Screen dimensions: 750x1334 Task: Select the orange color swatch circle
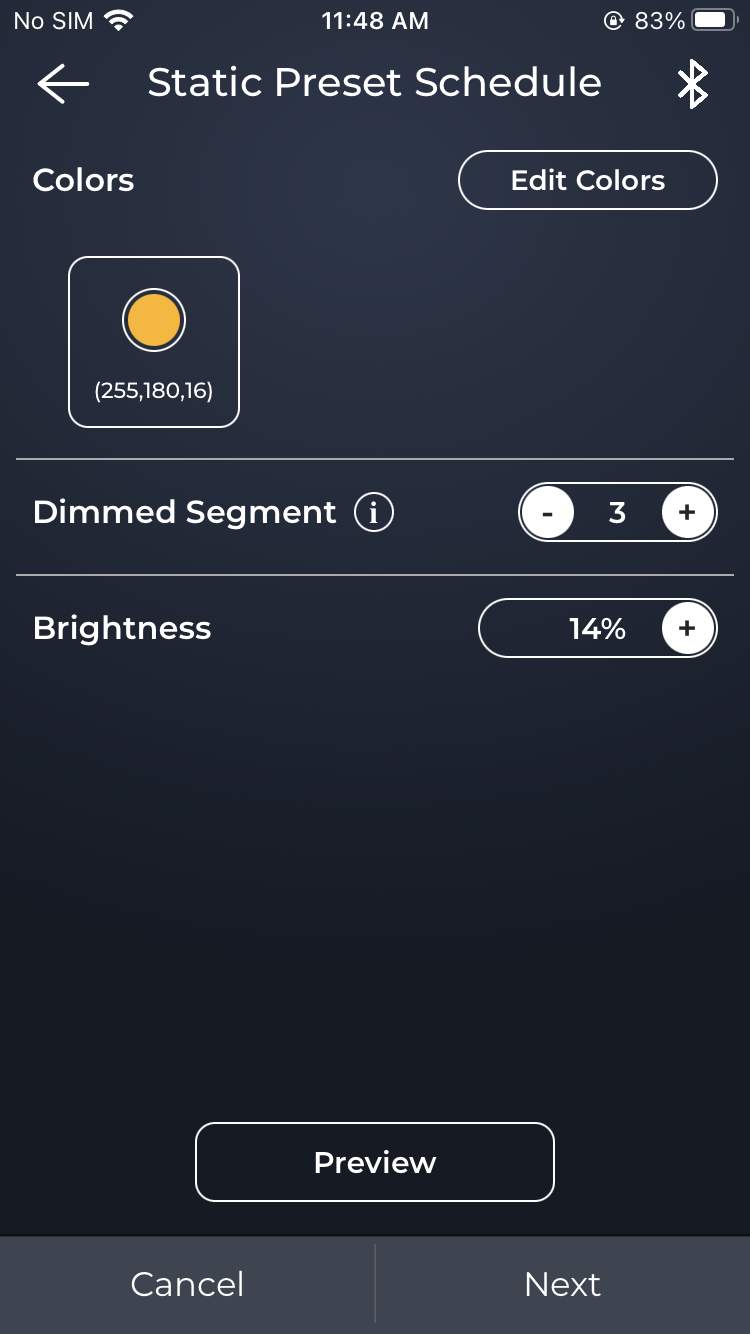tap(154, 321)
